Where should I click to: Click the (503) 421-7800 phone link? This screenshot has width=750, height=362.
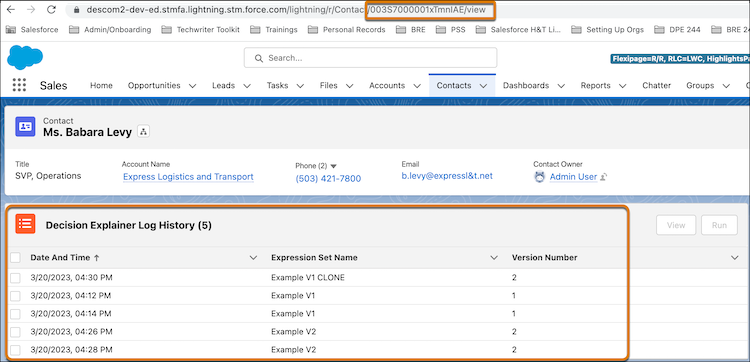click(x=328, y=179)
